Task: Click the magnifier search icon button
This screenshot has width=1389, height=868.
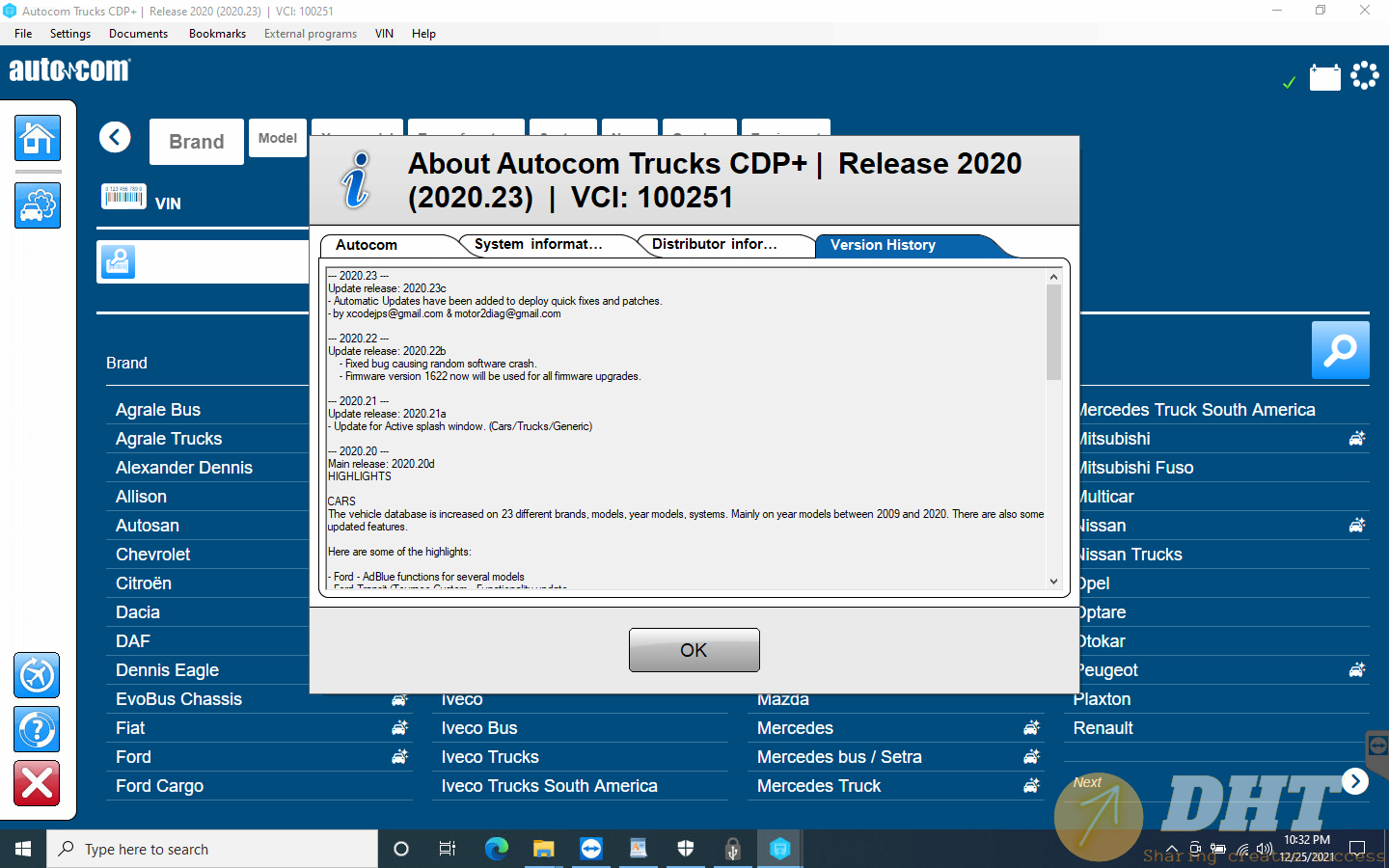Action: (1340, 350)
